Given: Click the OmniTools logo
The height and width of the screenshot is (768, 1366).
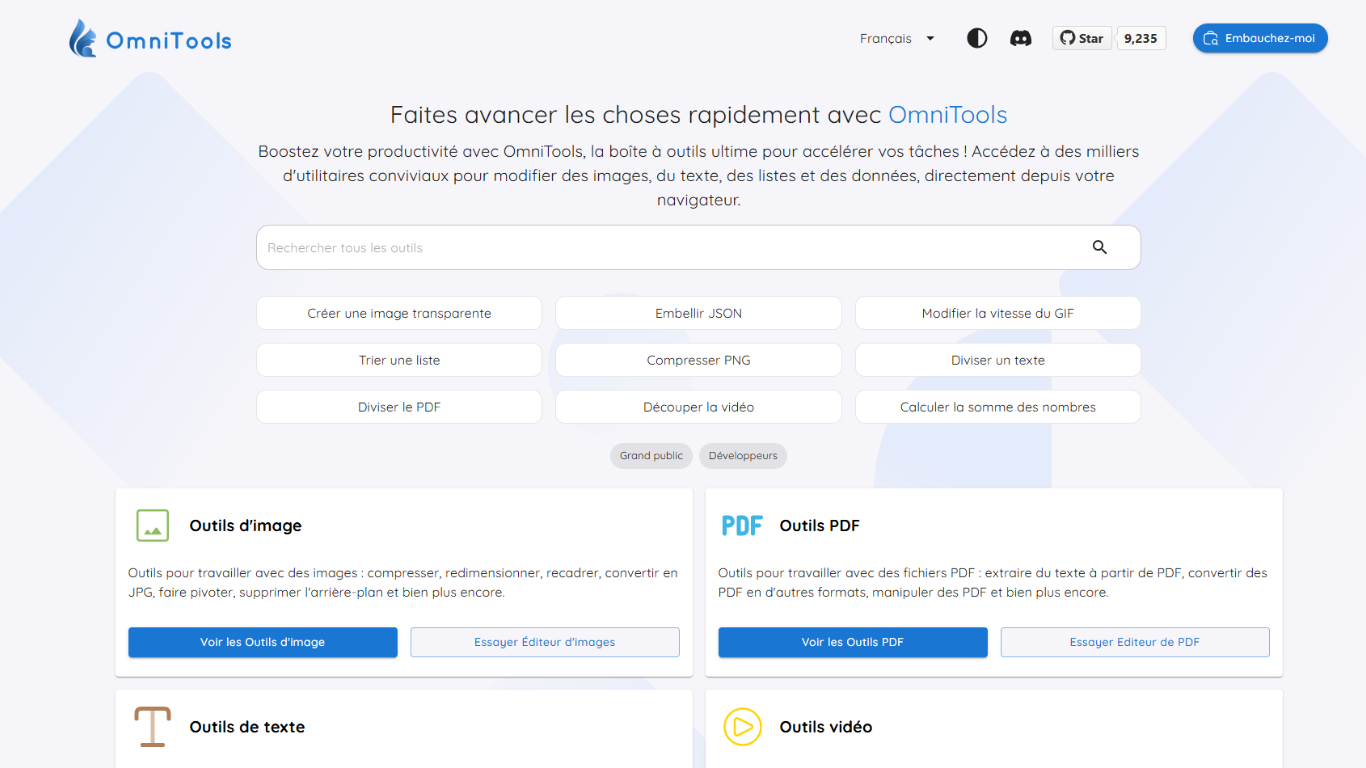Looking at the screenshot, I should 150,39.
